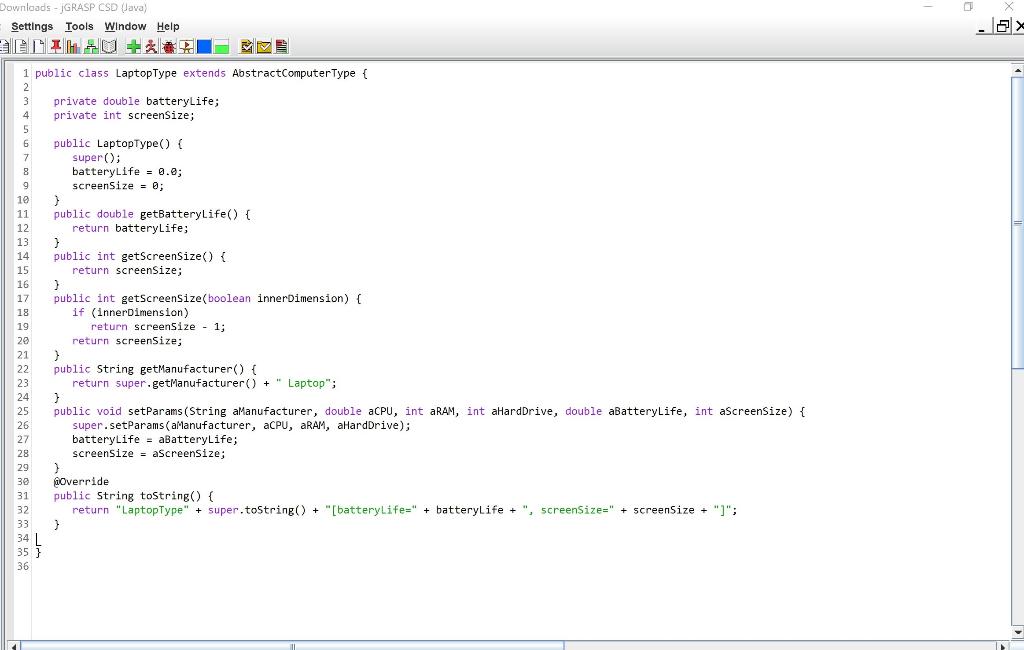Click the " Laptop" string literal
The image size is (1024, 650).
[x=303, y=383]
